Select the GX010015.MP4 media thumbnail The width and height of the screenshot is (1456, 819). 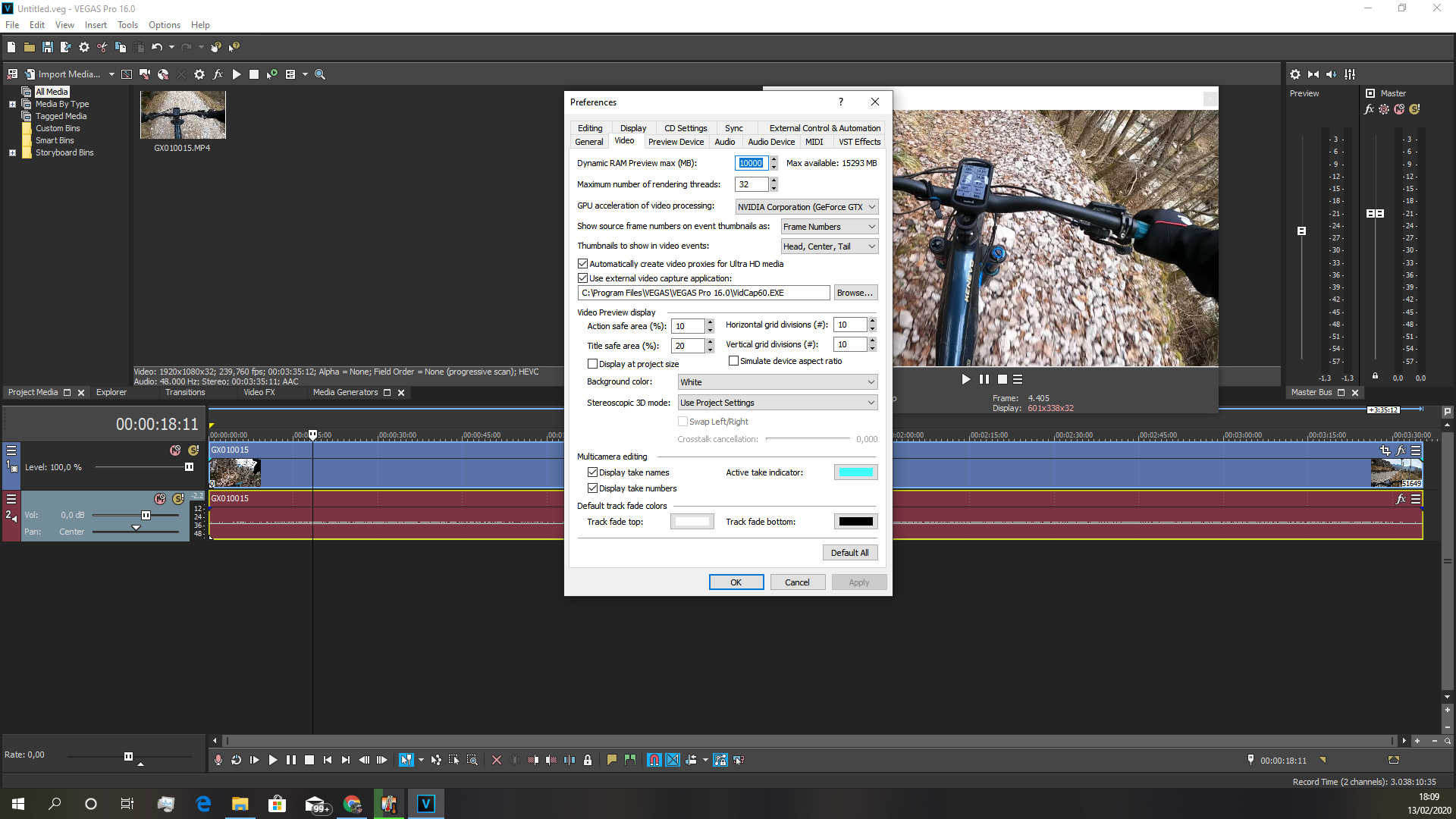pyautogui.click(x=183, y=115)
